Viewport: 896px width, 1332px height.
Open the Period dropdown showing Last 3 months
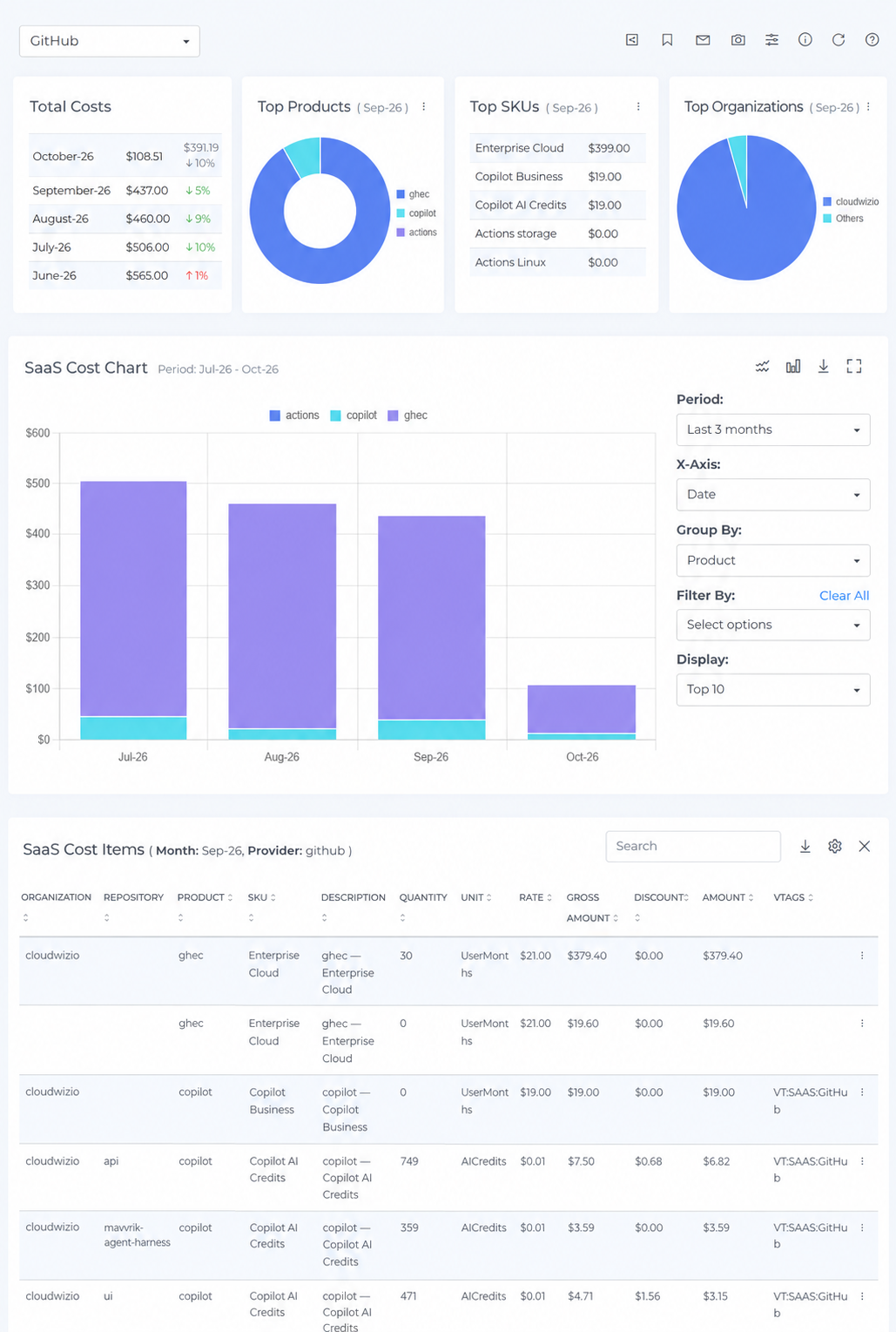(x=773, y=429)
